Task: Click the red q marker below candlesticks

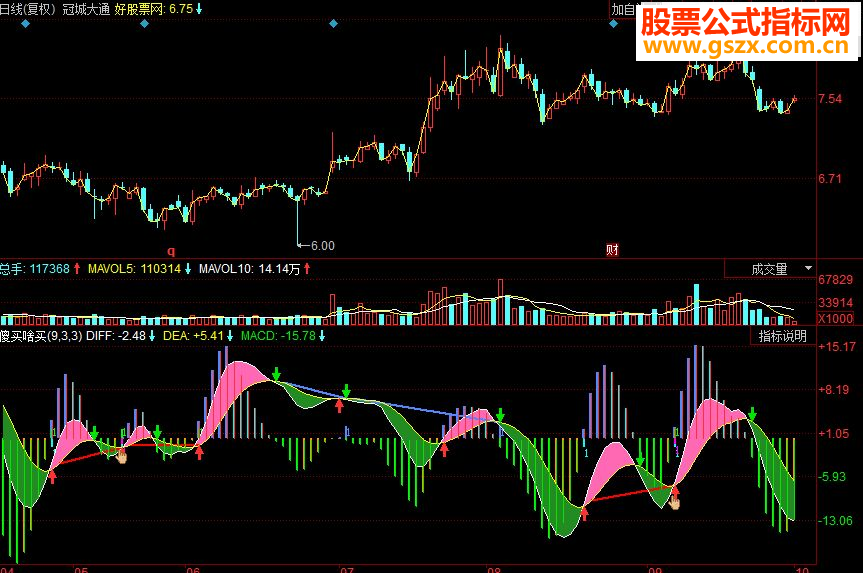Action: click(171, 251)
